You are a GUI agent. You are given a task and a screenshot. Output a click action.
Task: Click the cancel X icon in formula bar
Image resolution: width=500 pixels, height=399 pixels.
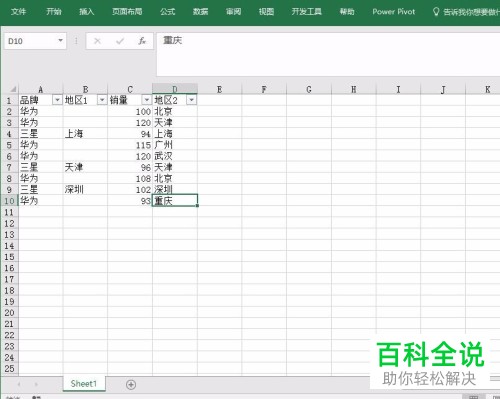point(97,41)
